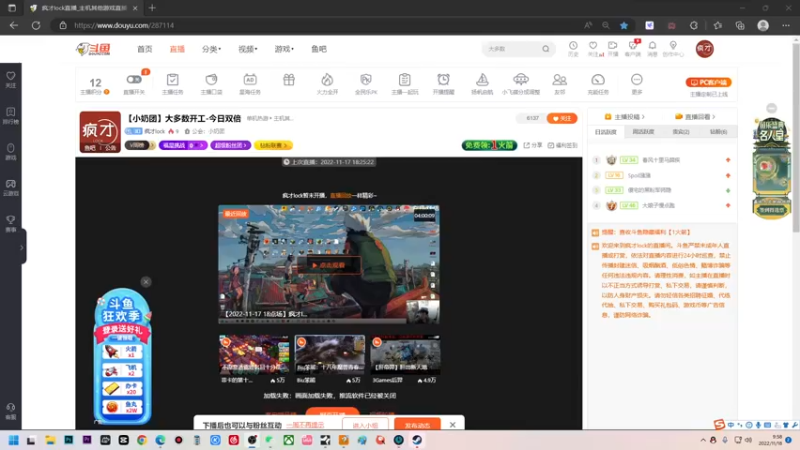
Task: Click the search input field in header
Action: point(512,49)
